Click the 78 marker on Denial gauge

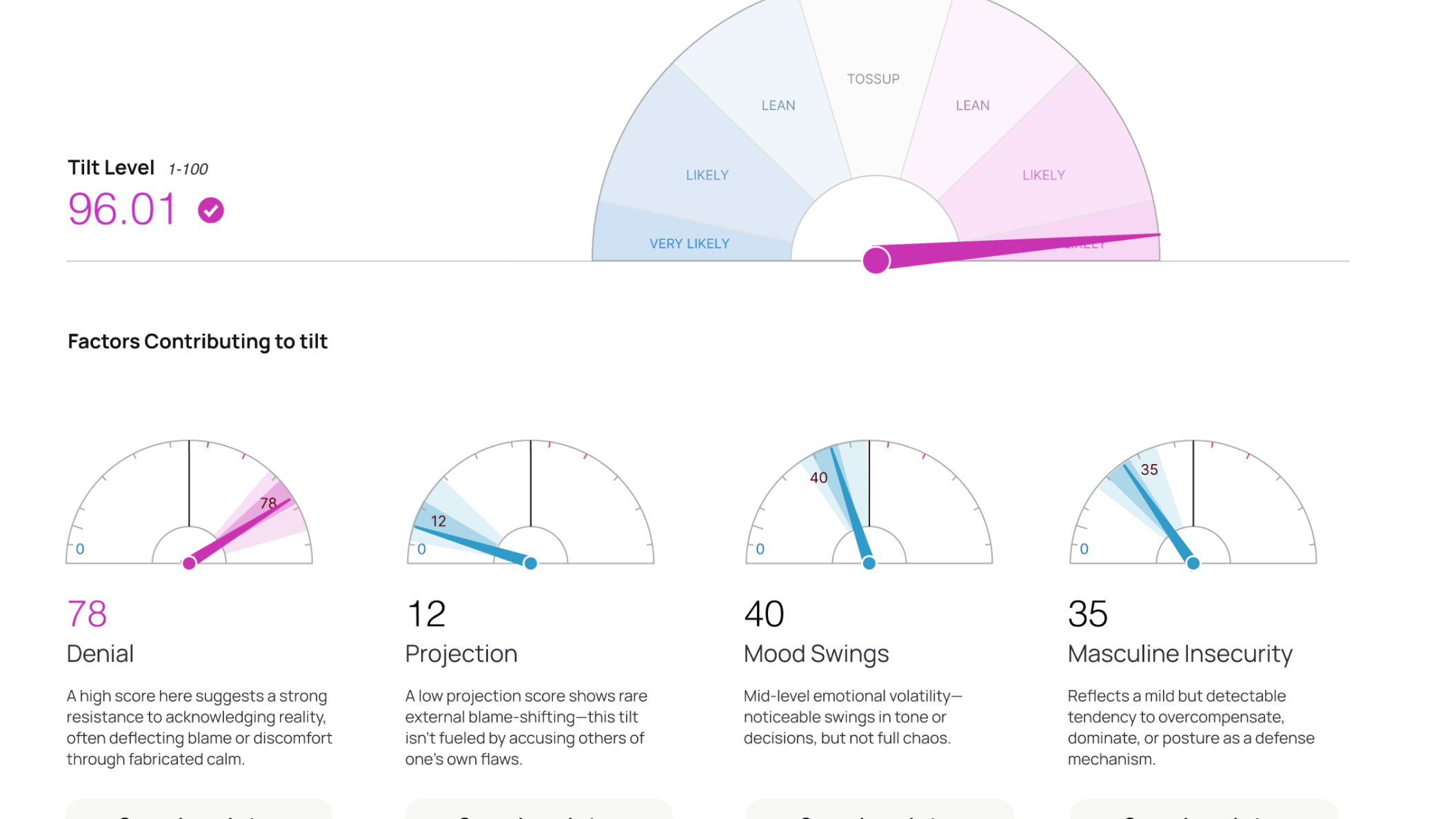coord(268,503)
